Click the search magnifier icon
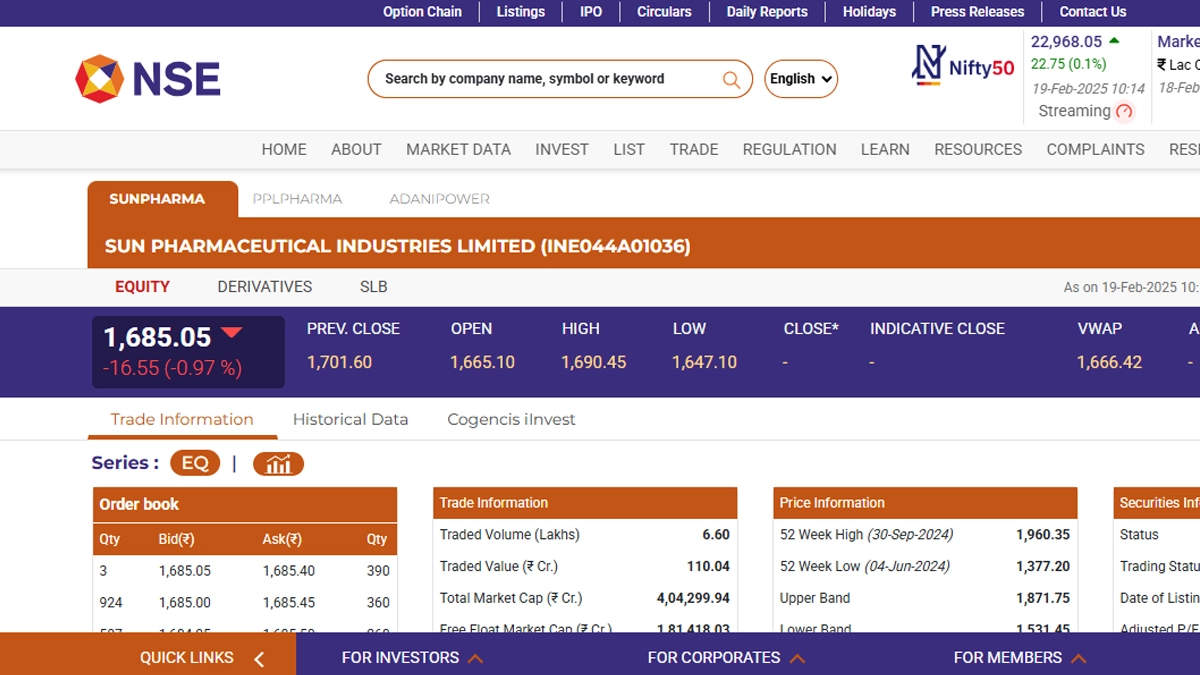 (731, 79)
